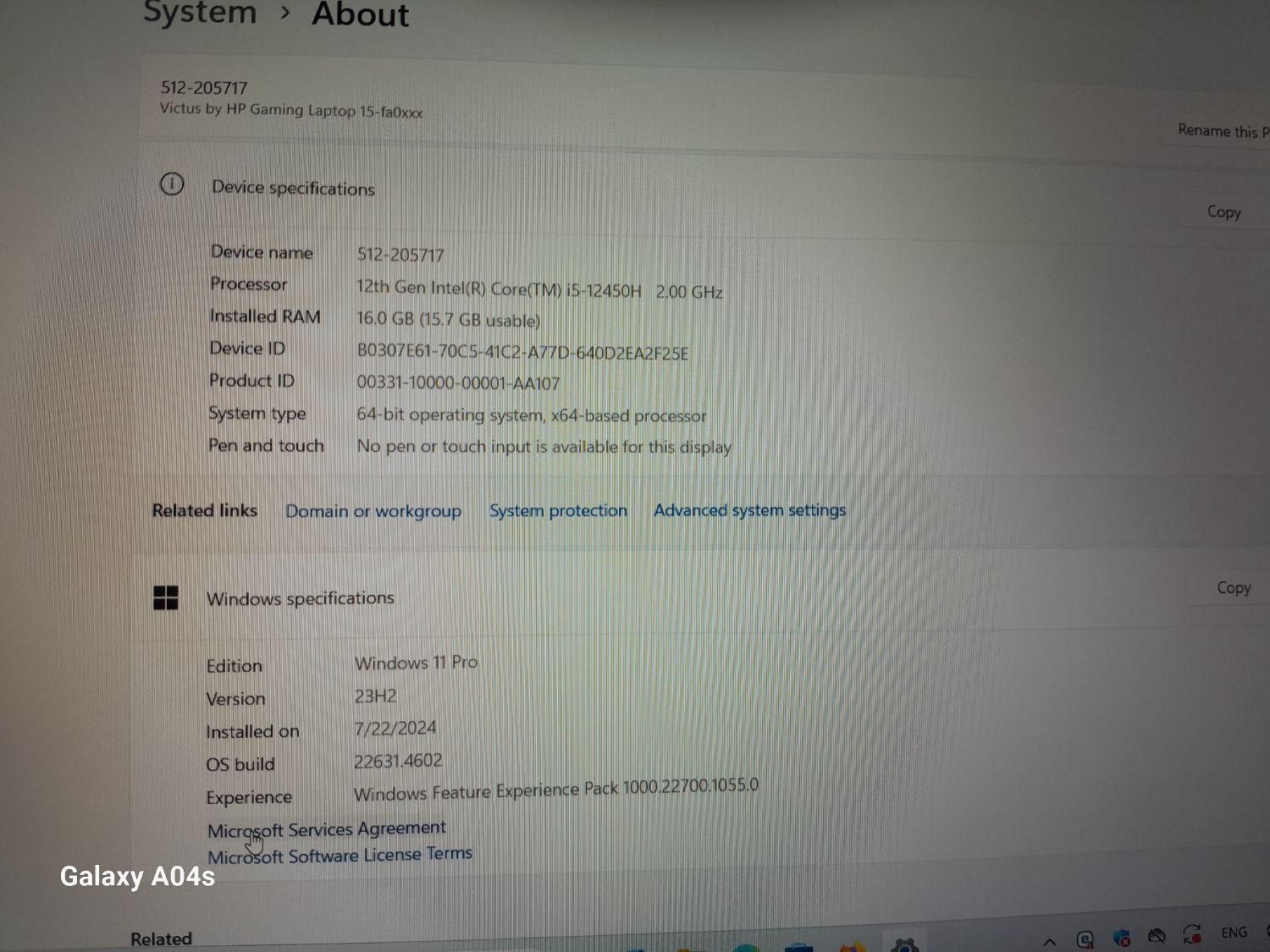This screenshot has height=952, width=1270.
Task: Click the sync arrows tray icon with red dot
Action: 1192,934
